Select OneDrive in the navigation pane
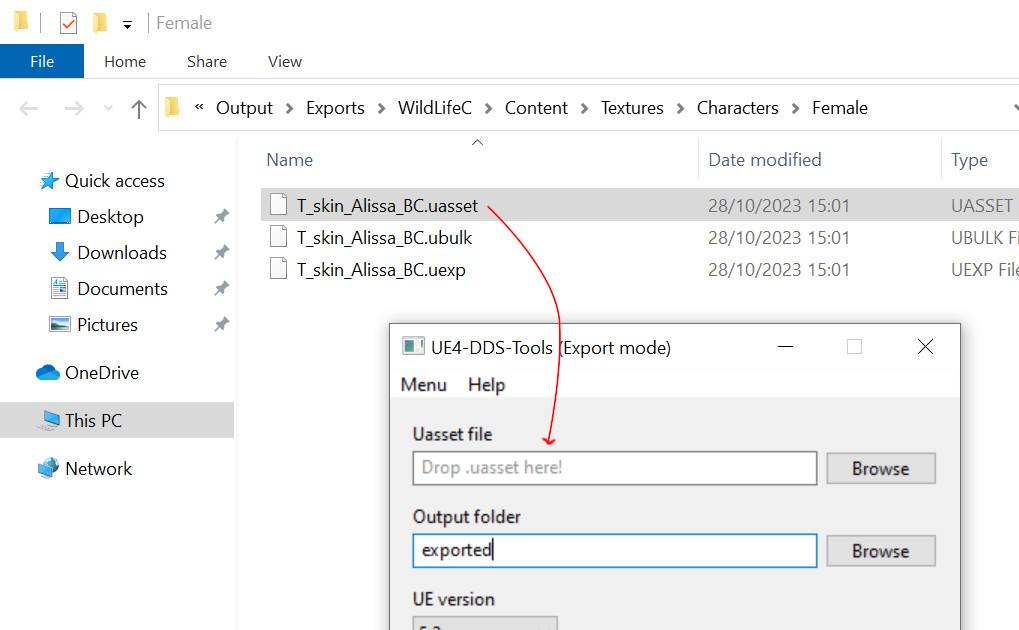This screenshot has height=630, width=1019. coord(101,373)
